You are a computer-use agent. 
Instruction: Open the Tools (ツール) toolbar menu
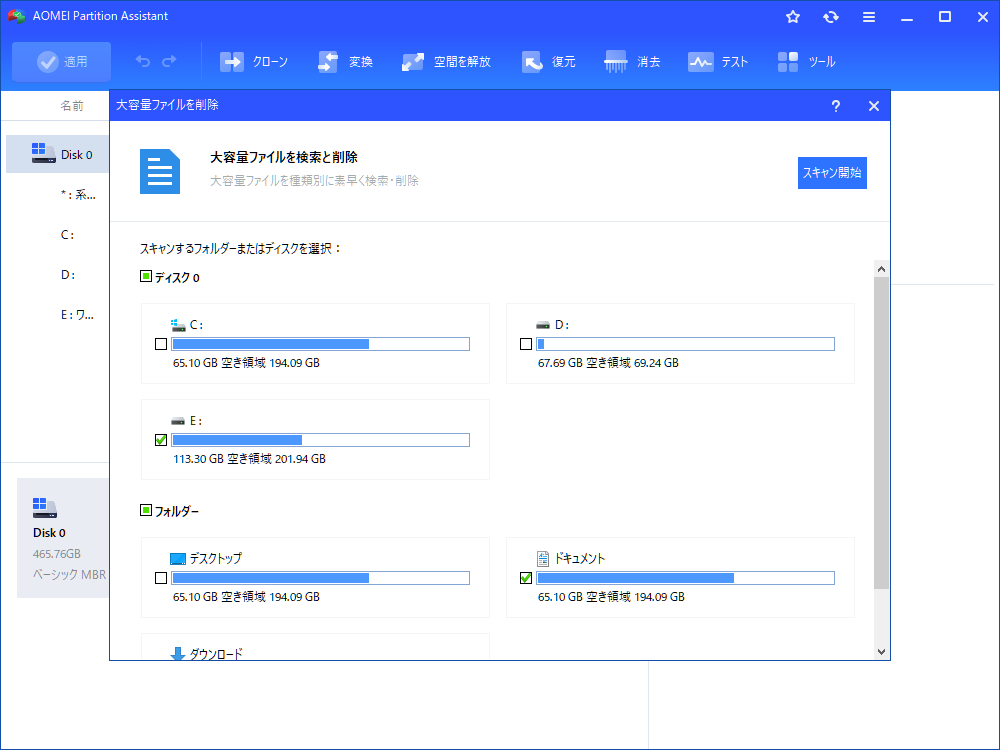tap(806, 62)
